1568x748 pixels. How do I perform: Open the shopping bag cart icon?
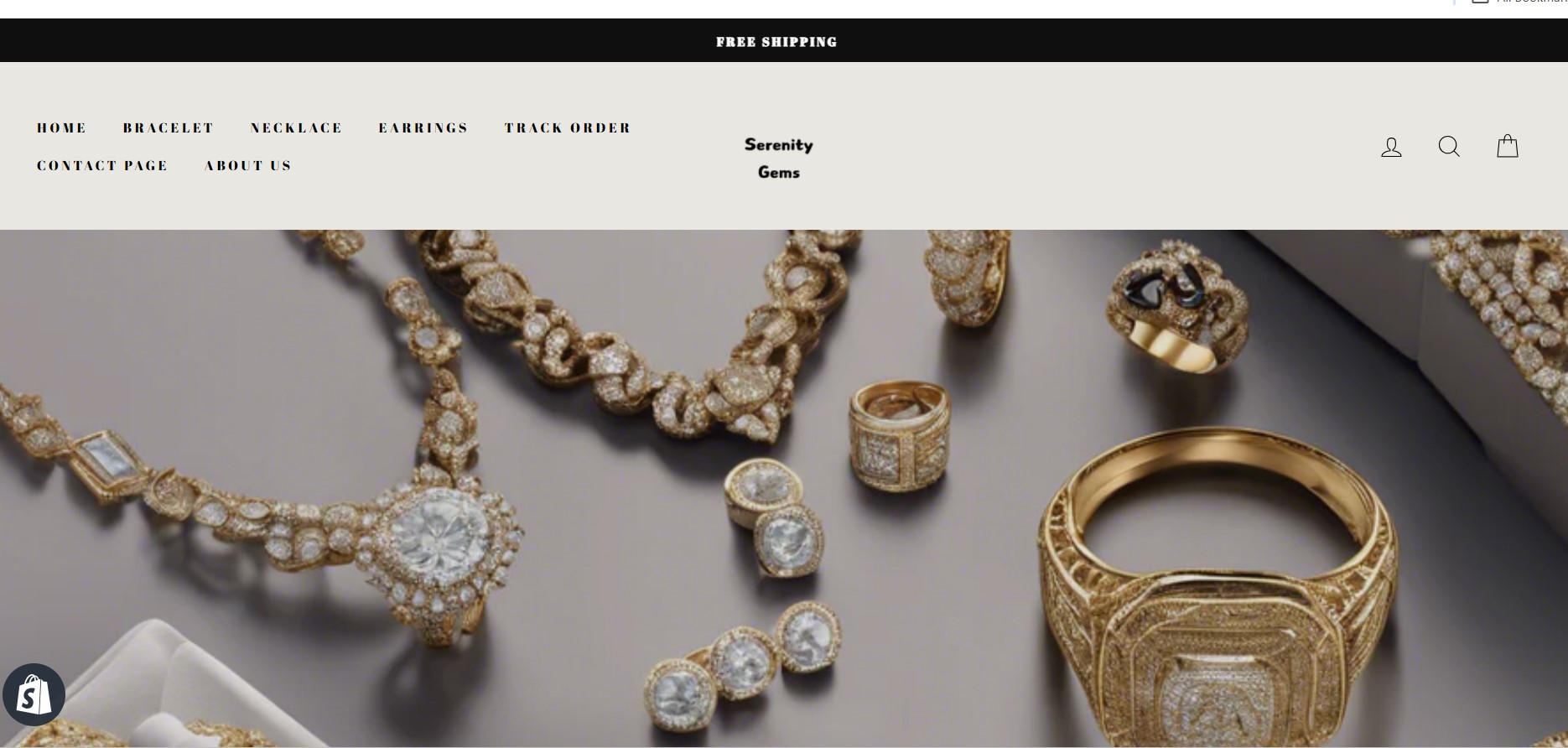point(1508,146)
